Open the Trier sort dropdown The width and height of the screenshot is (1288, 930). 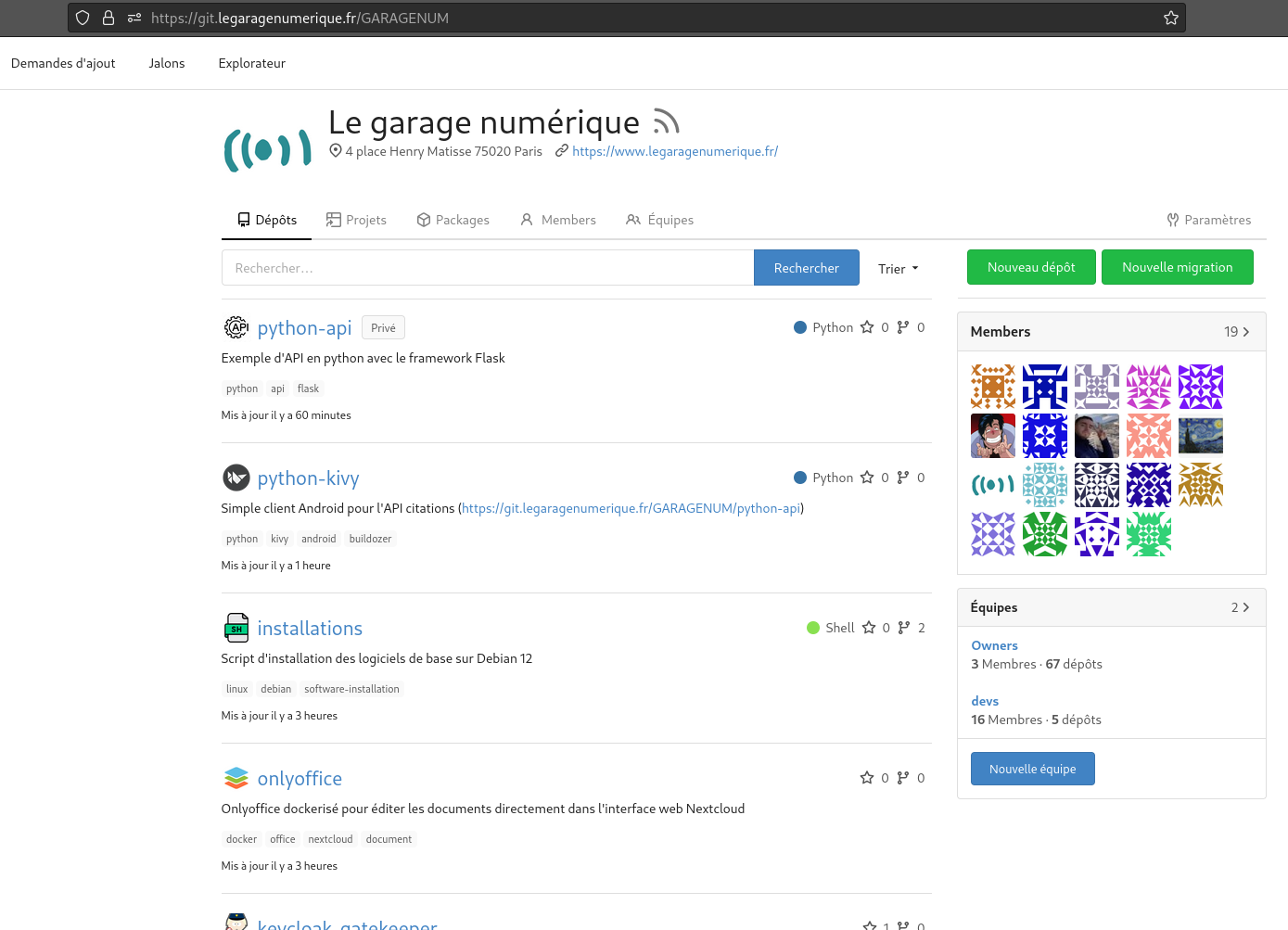point(898,269)
